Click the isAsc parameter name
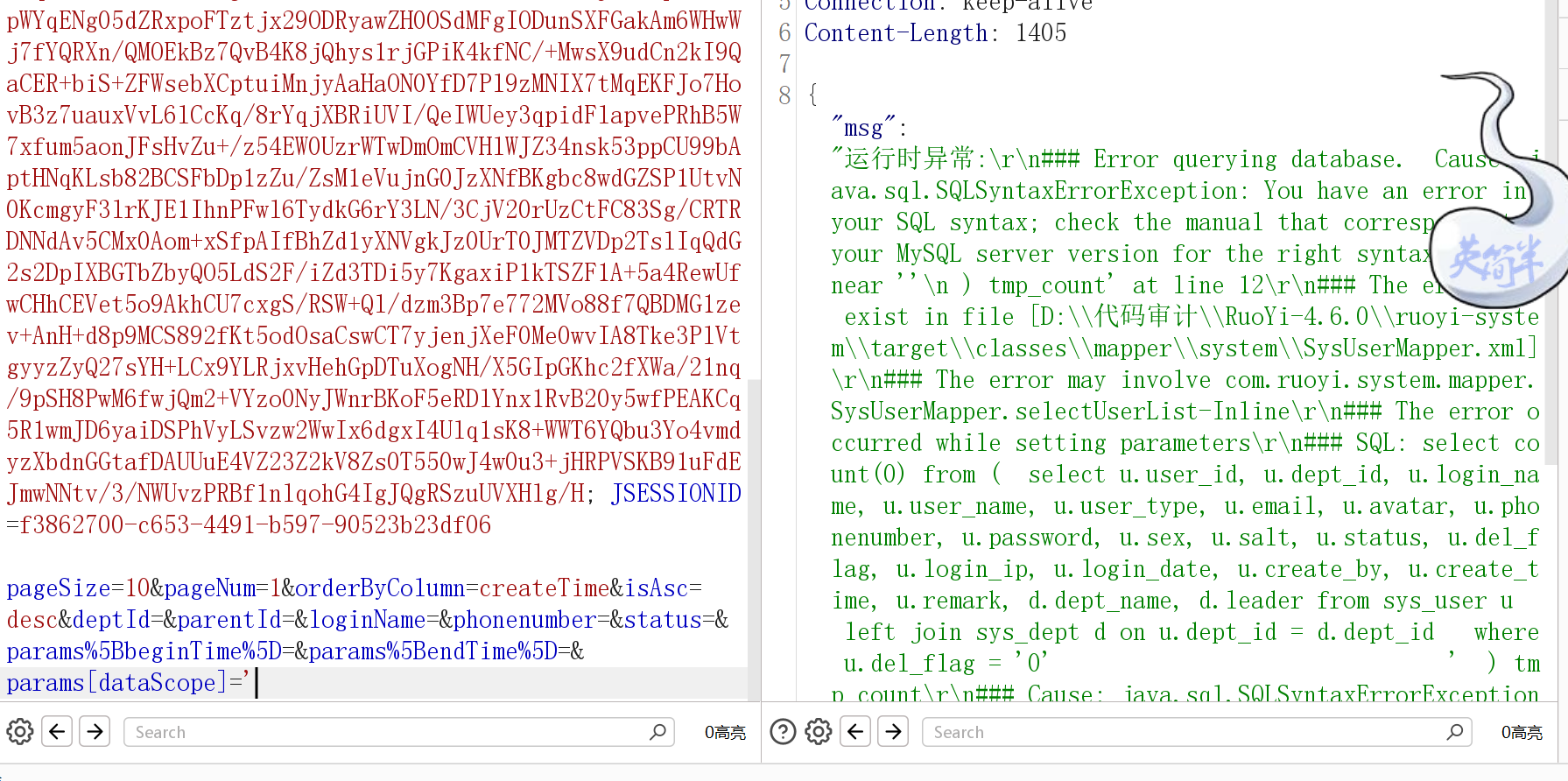The width and height of the screenshot is (1568, 781). [657, 588]
